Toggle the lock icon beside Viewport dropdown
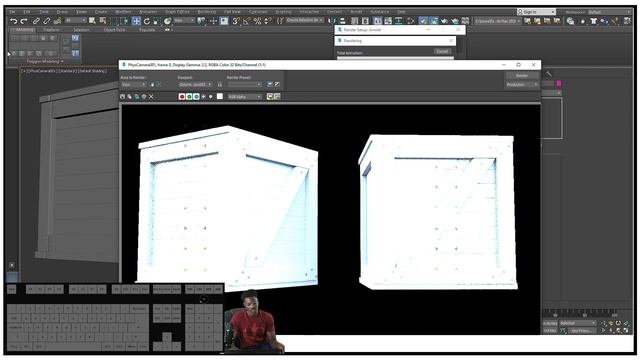The width and height of the screenshot is (640, 360). [x=220, y=84]
